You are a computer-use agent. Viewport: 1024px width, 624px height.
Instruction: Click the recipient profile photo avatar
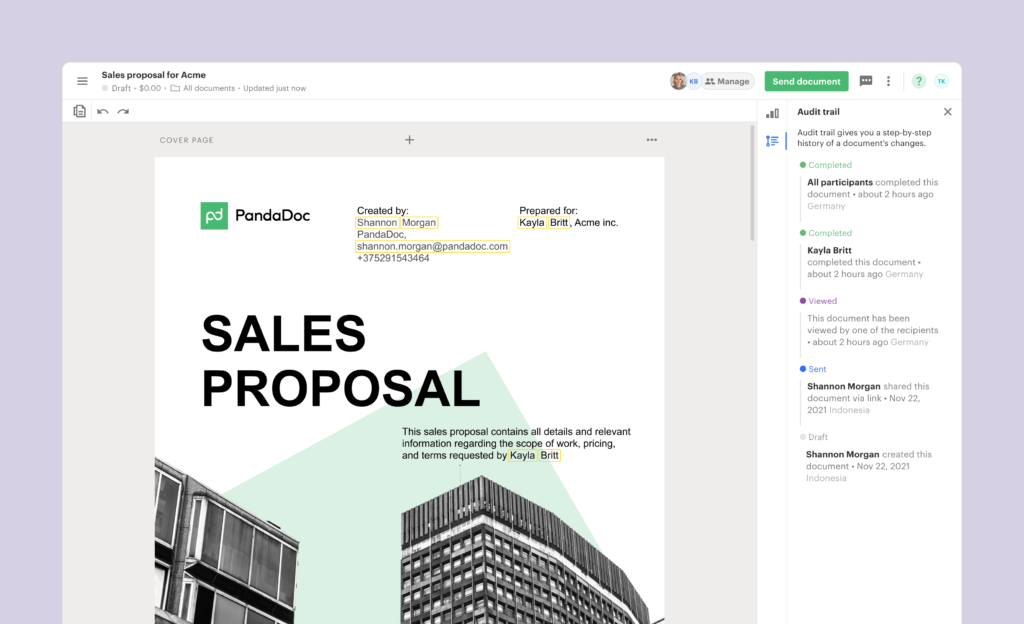tap(679, 81)
